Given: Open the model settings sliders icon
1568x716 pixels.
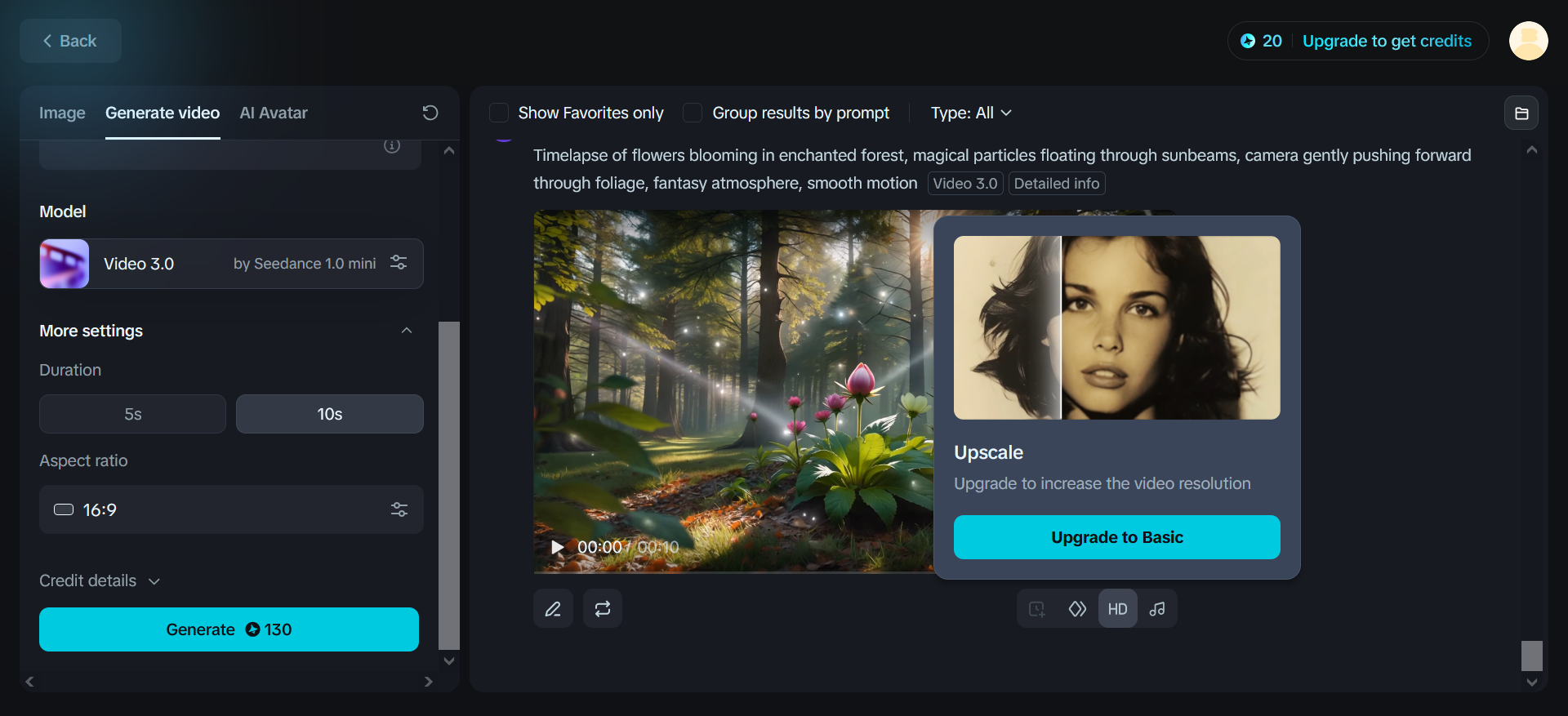Looking at the screenshot, I should (399, 263).
